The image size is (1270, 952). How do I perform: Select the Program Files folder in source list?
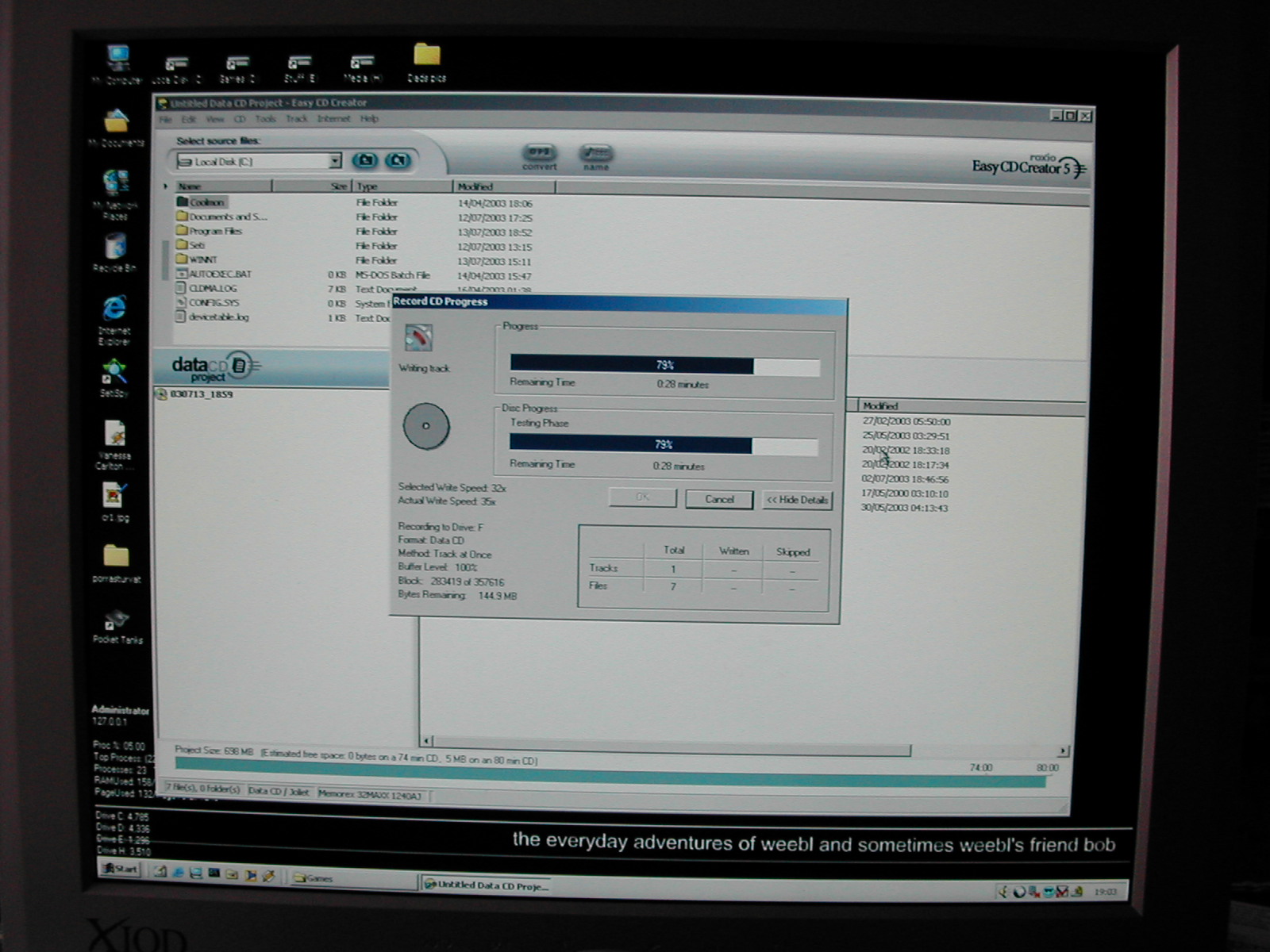click(214, 231)
